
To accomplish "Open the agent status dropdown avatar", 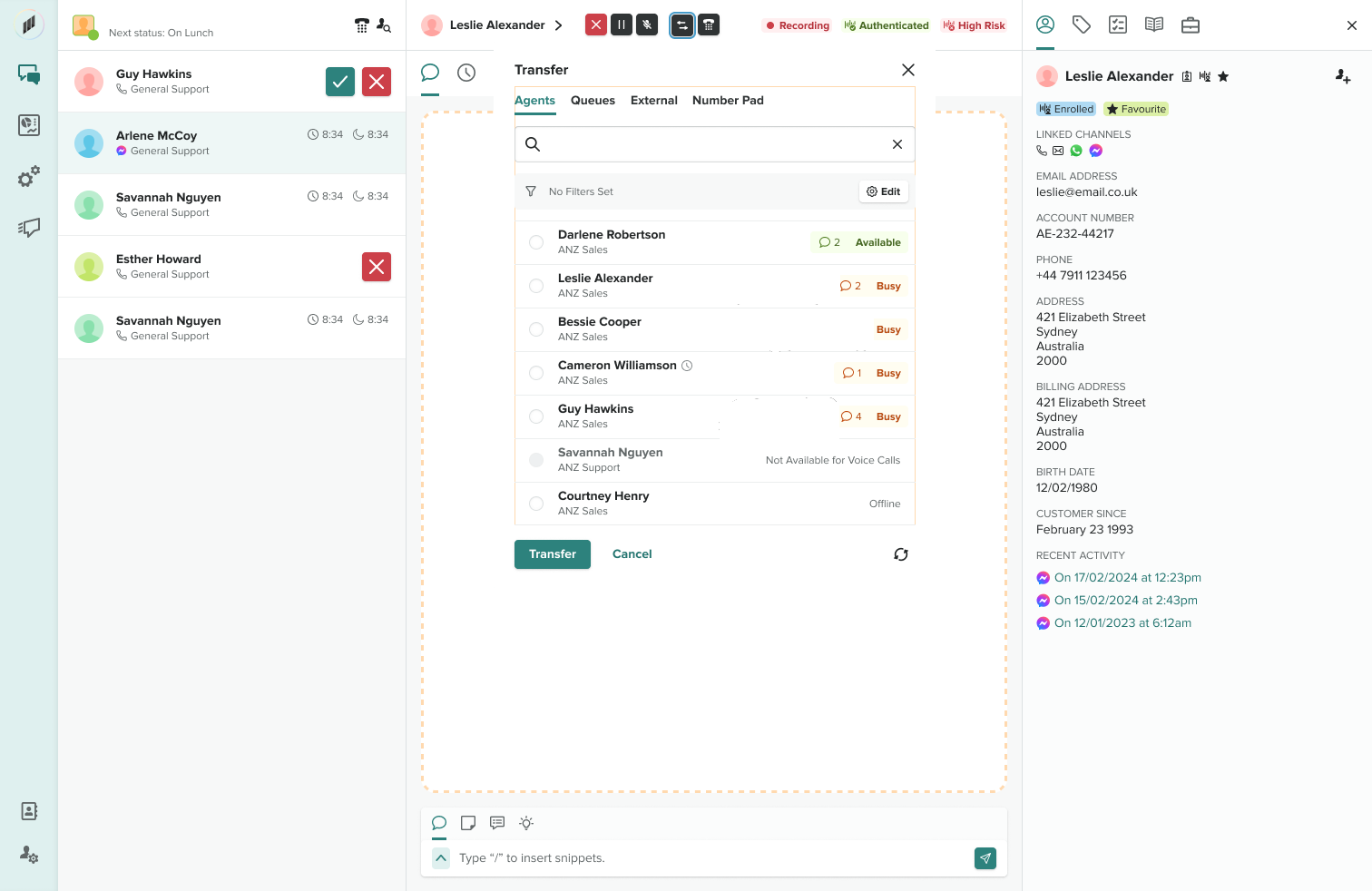I will (x=84, y=27).
